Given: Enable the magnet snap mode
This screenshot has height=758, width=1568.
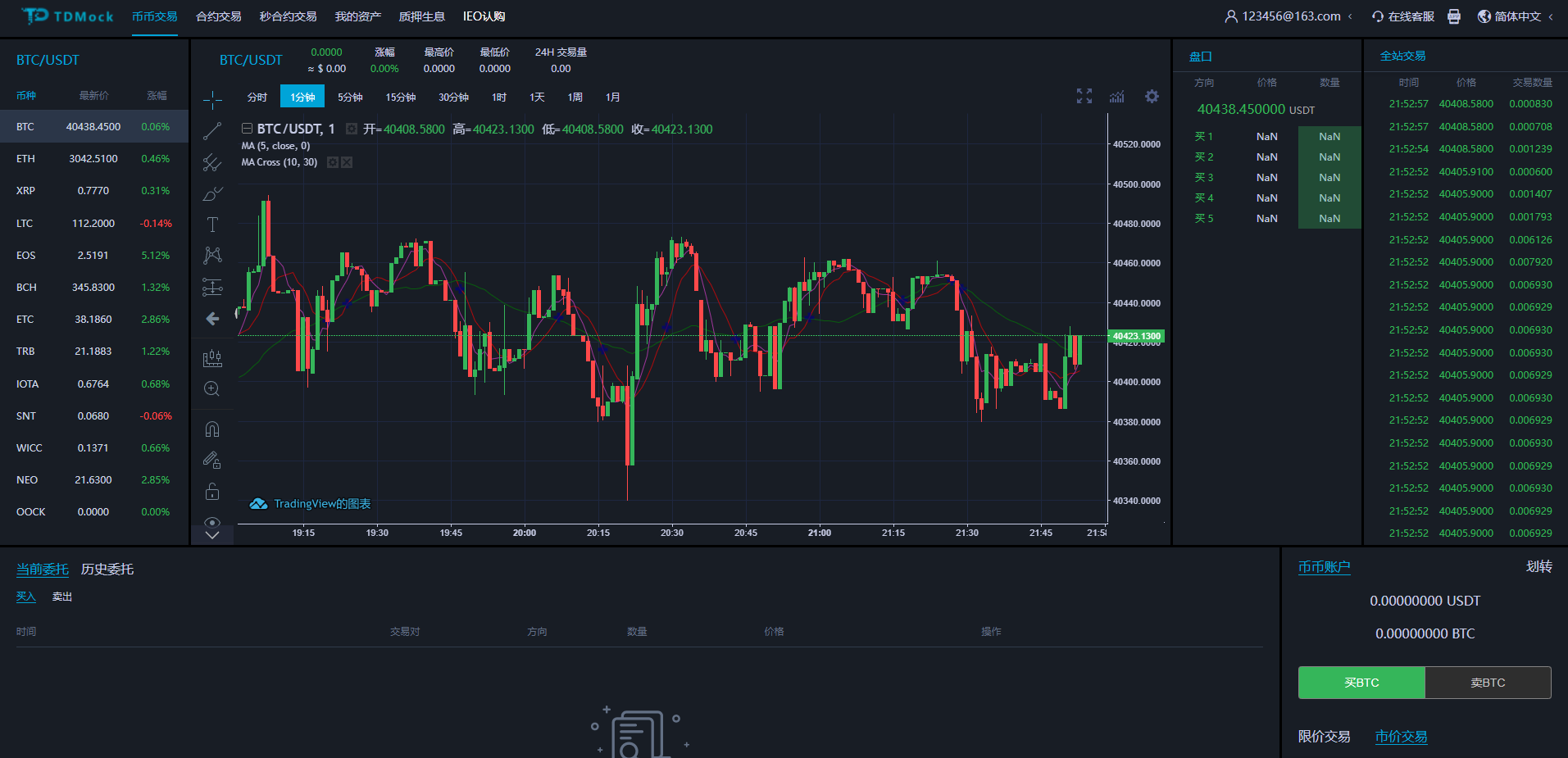Looking at the screenshot, I should [212, 429].
